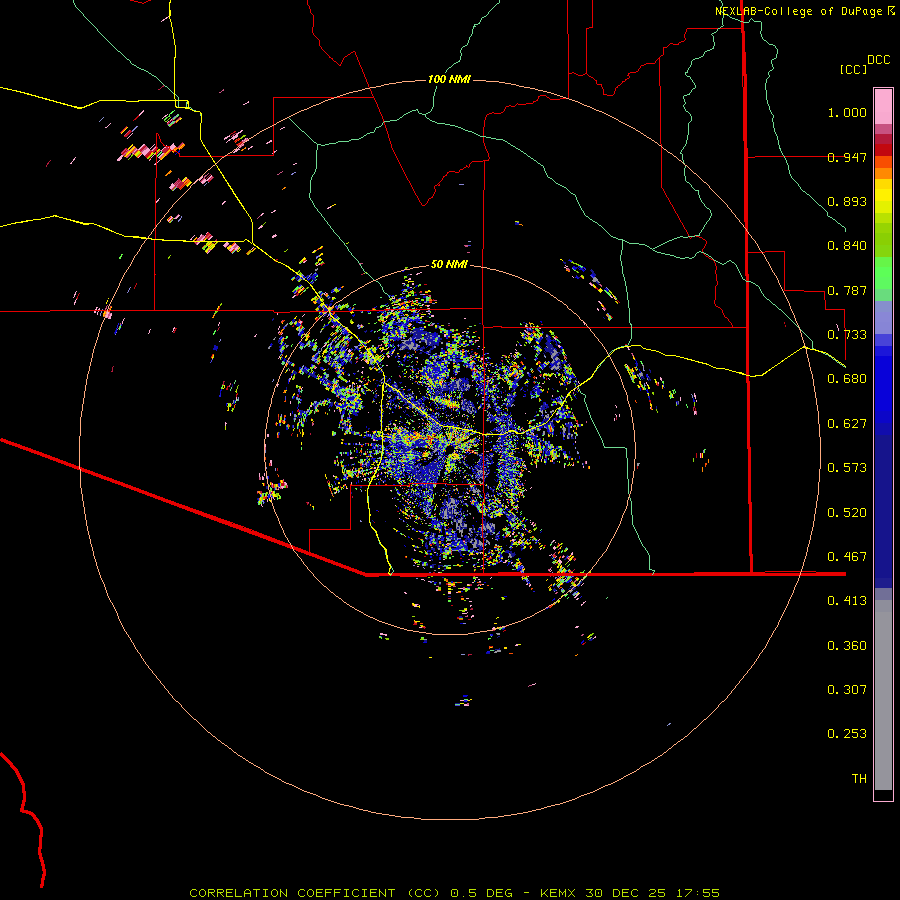Select the 1.000 scale value
Viewport: 900px width, 900px height.
pos(847,112)
